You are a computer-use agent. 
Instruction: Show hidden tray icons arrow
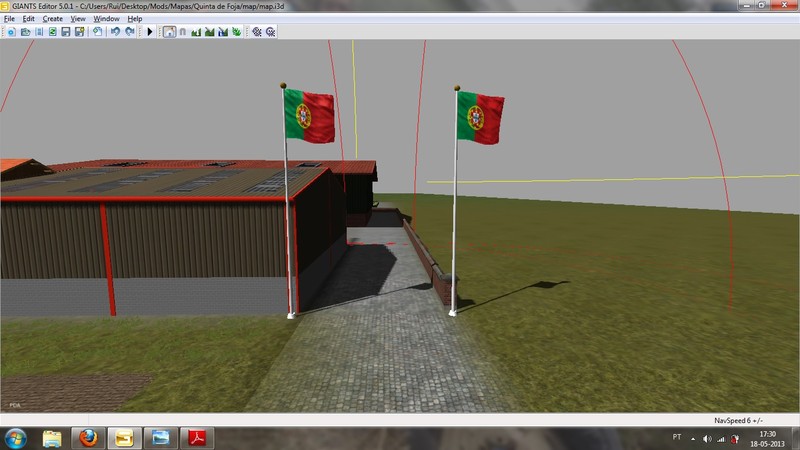[x=693, y=439]
